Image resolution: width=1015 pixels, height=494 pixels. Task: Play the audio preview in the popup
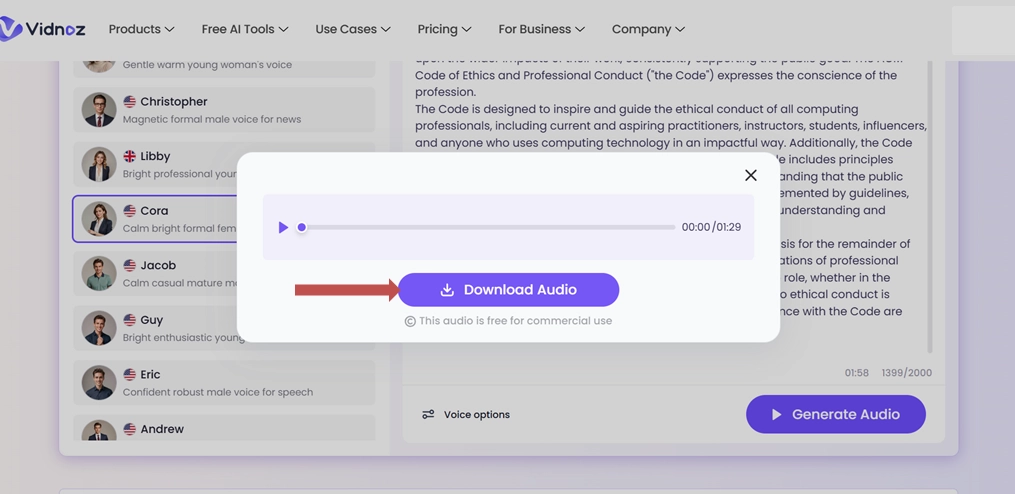pyautogui.click(x=283, y=228)
